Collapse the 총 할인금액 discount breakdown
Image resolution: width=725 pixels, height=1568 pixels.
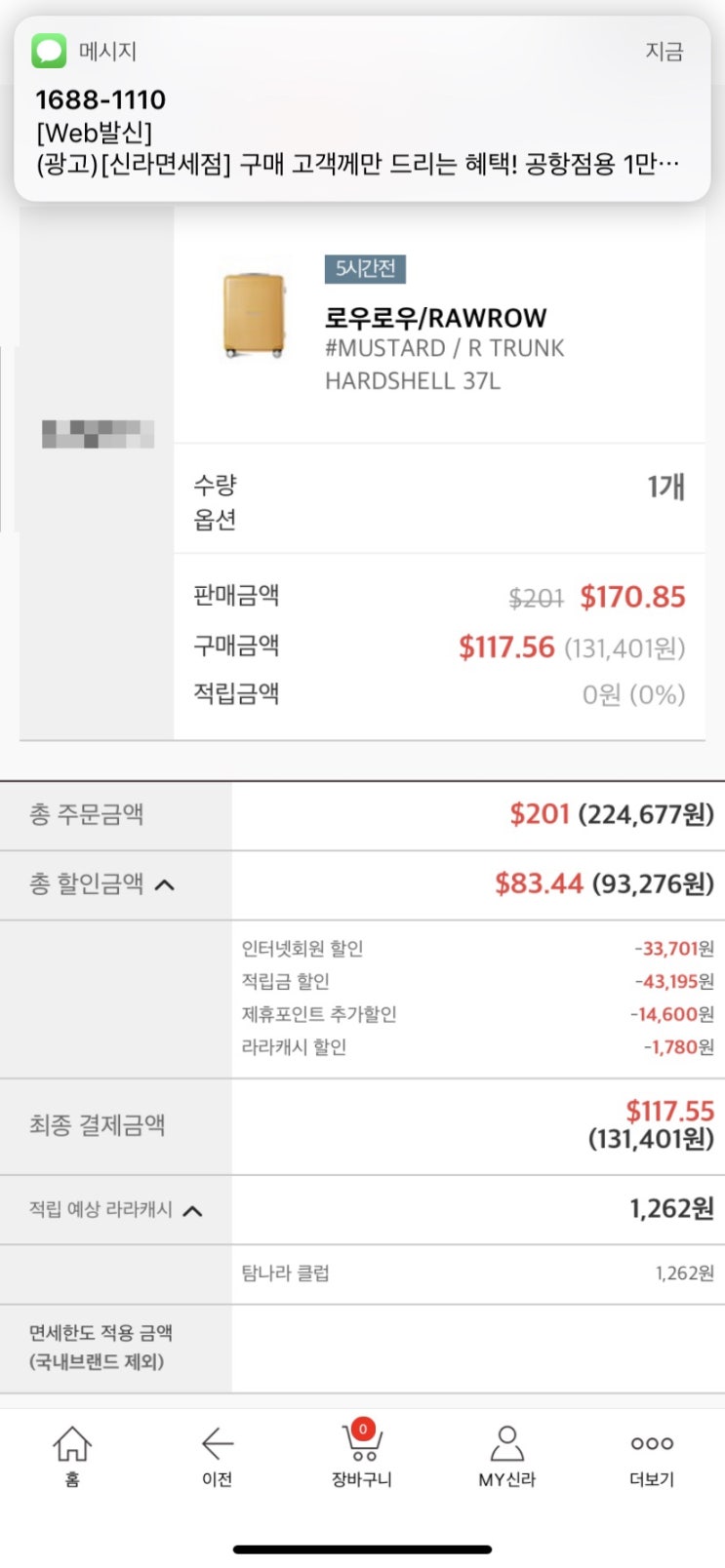click(166, 885)
